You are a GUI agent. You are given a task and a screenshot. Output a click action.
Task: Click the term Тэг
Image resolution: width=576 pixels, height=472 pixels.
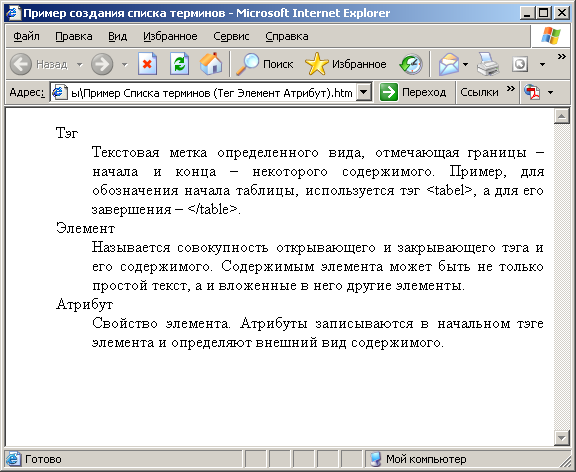pos(67,133)
